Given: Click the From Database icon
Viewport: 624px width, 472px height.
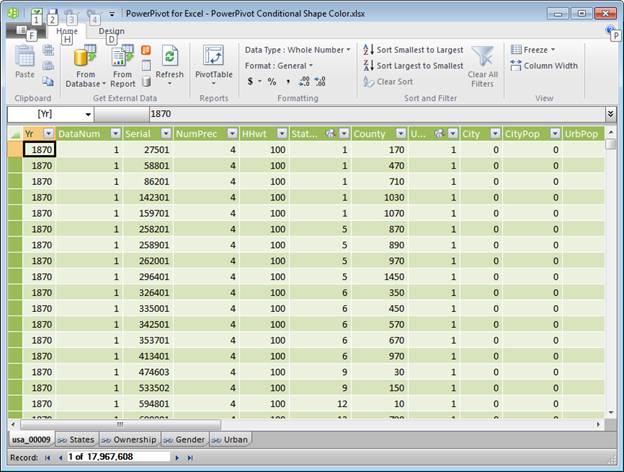Looking at the screenshot, I should pos(85,56).
